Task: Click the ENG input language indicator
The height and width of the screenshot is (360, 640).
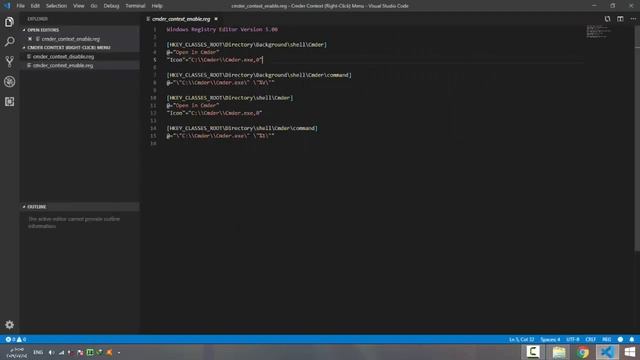Action: tap(38, 352)
